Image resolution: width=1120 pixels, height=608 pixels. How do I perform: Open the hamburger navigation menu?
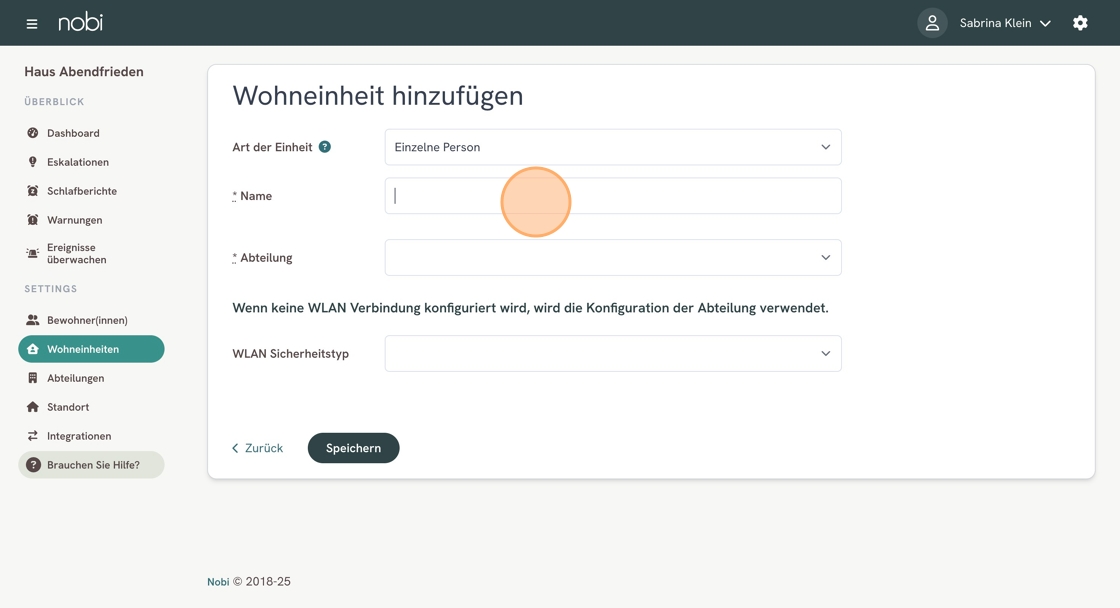[x=31, y=24]
